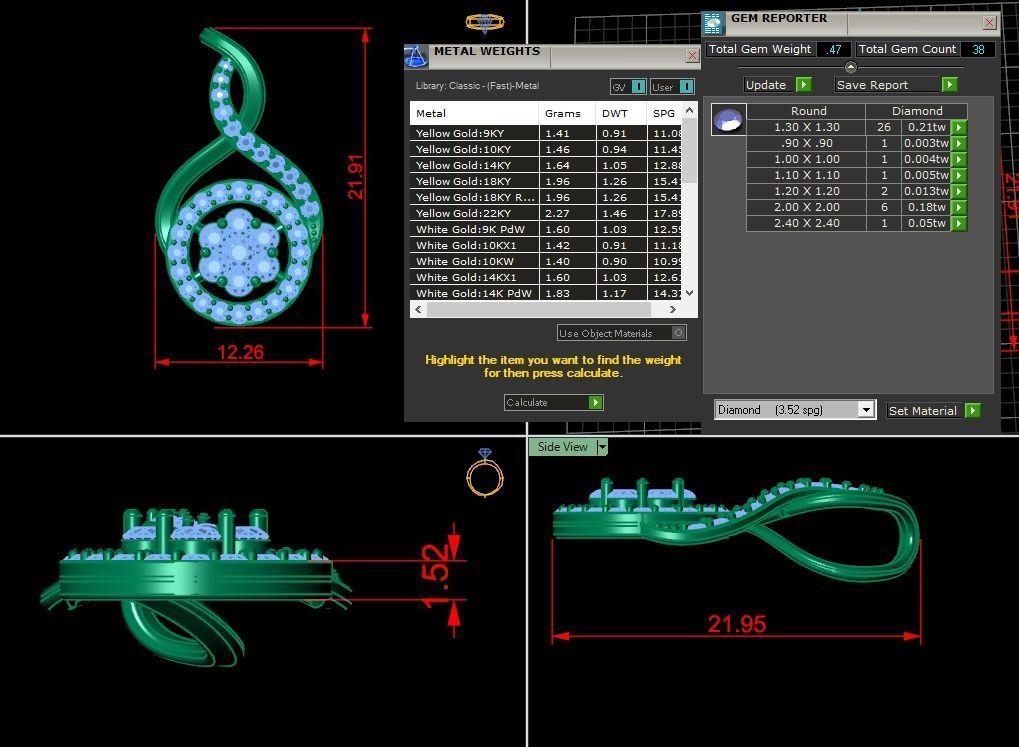Viewport: 1019px width, 747px height.
Task: Click the green arrow beside Update
Action: [x=804, y=85]
